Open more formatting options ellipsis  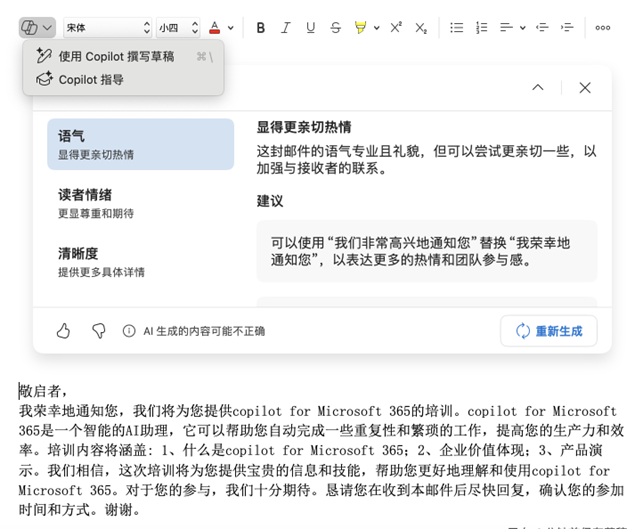tap(602, 28)
